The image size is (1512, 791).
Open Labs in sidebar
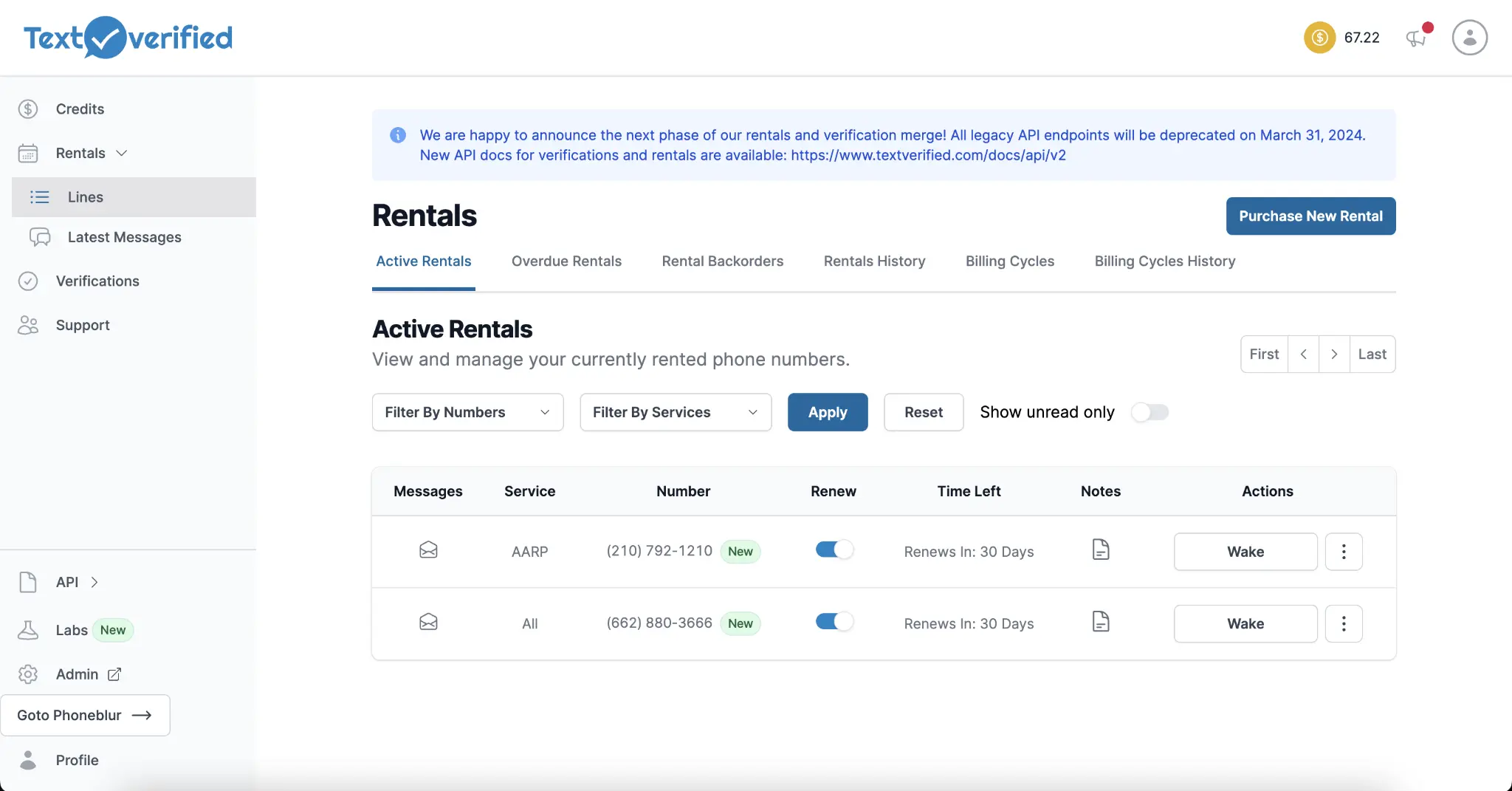(x=72, y=630)
